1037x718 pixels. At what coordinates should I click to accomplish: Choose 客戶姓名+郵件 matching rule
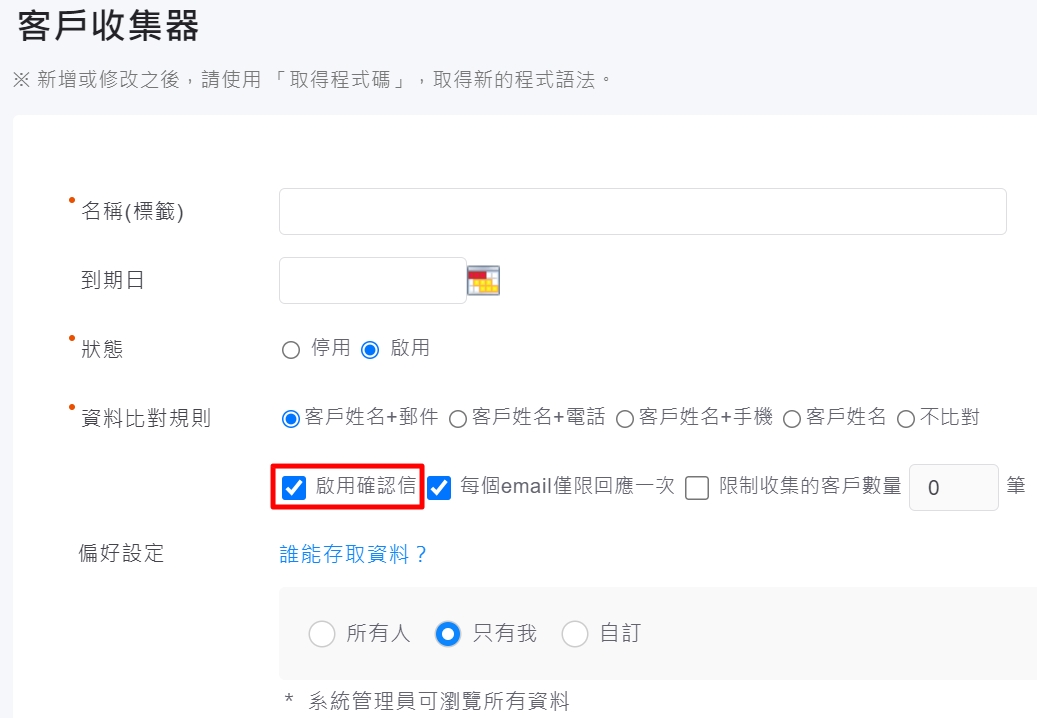[291, 419]
